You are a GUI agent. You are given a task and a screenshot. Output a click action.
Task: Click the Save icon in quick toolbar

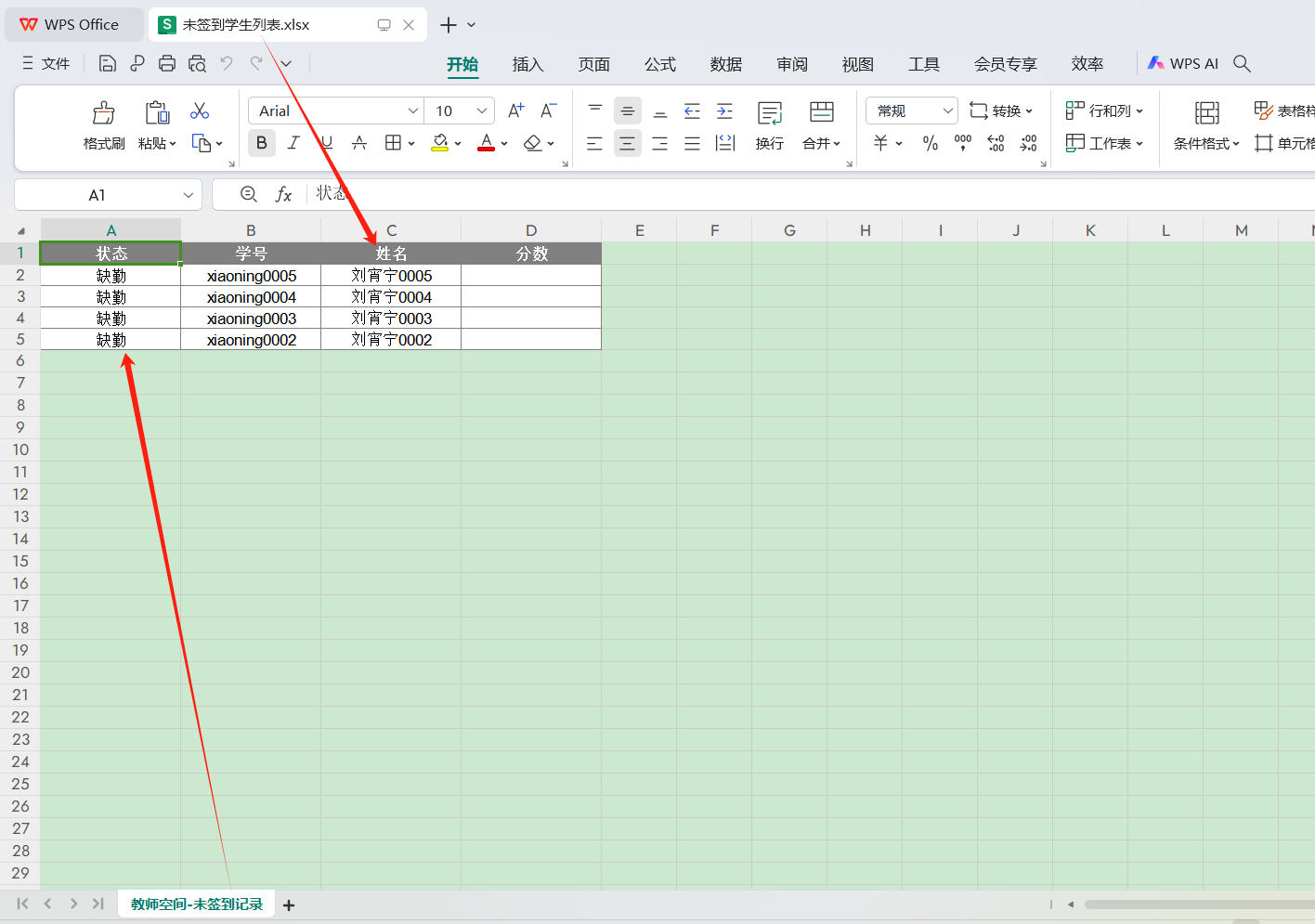[x=108, y=63]
